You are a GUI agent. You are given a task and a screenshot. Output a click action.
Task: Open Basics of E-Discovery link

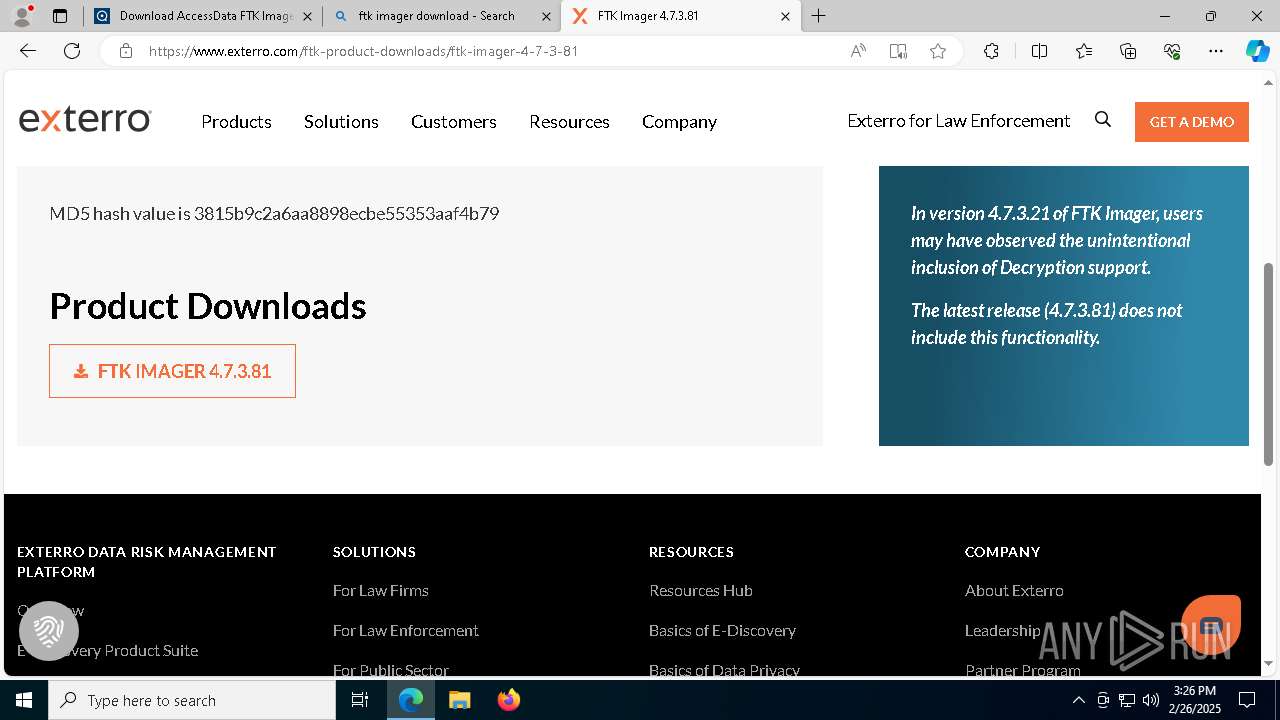pyautogui.click(x=722, y=630)
